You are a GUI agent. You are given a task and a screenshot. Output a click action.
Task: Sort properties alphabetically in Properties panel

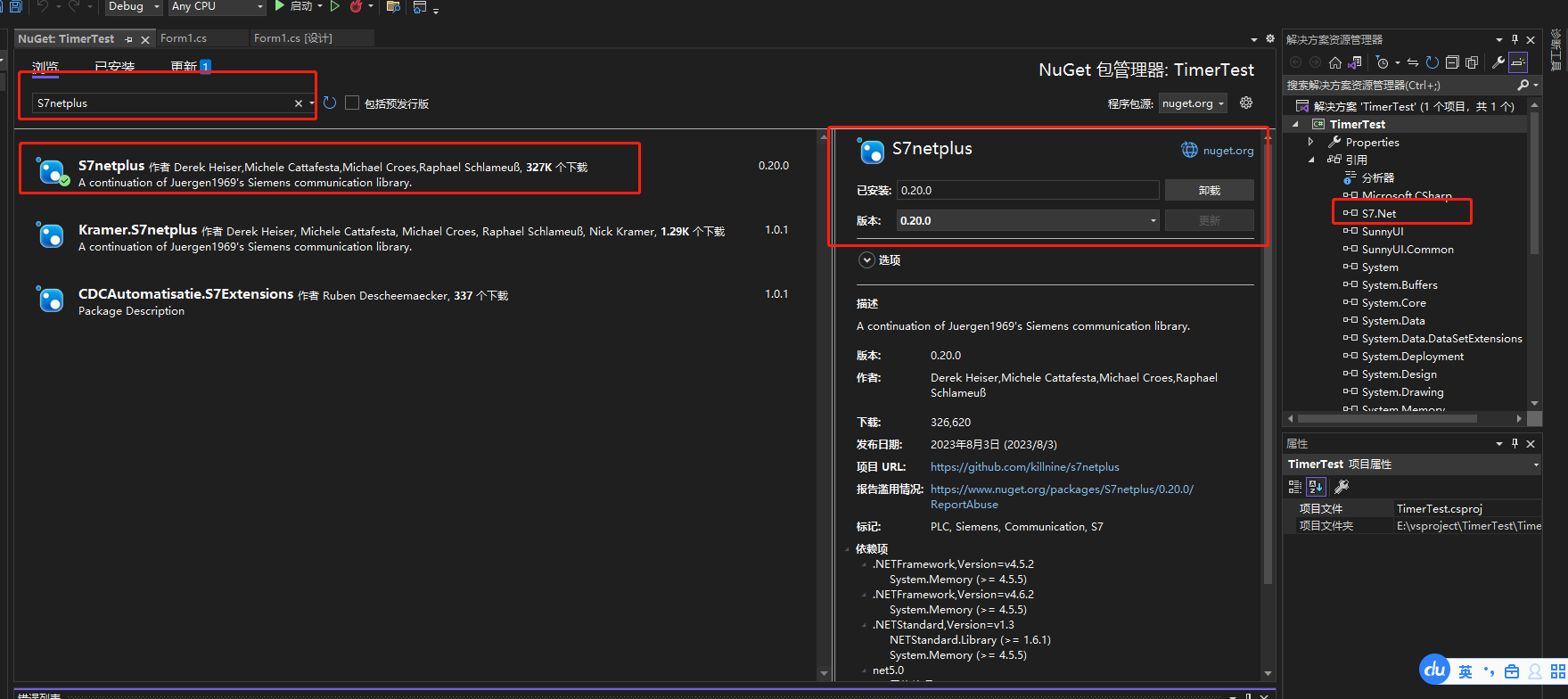[x=1316, y=487]
